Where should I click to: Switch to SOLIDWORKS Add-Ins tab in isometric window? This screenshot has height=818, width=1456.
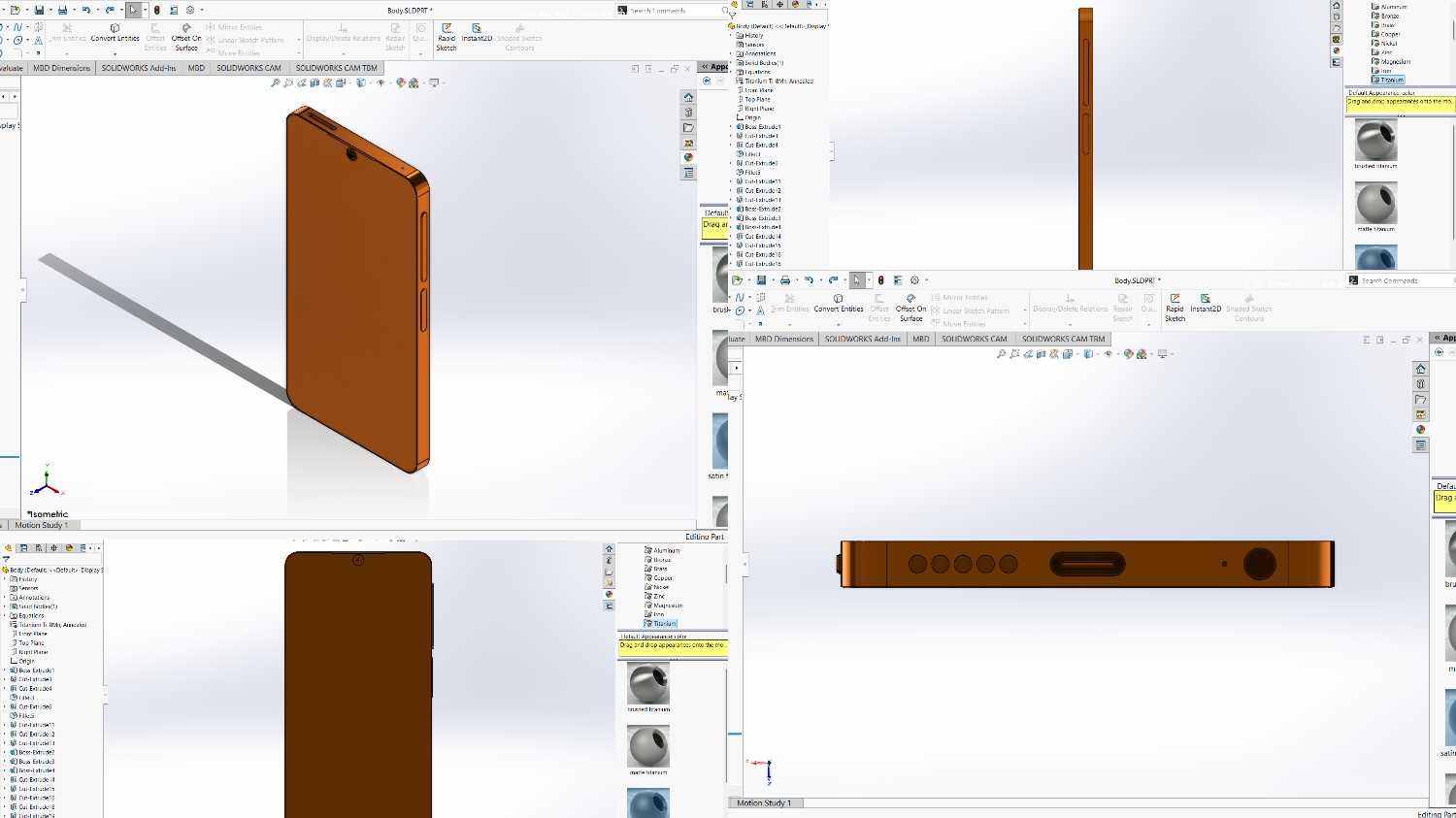point(139,68)
